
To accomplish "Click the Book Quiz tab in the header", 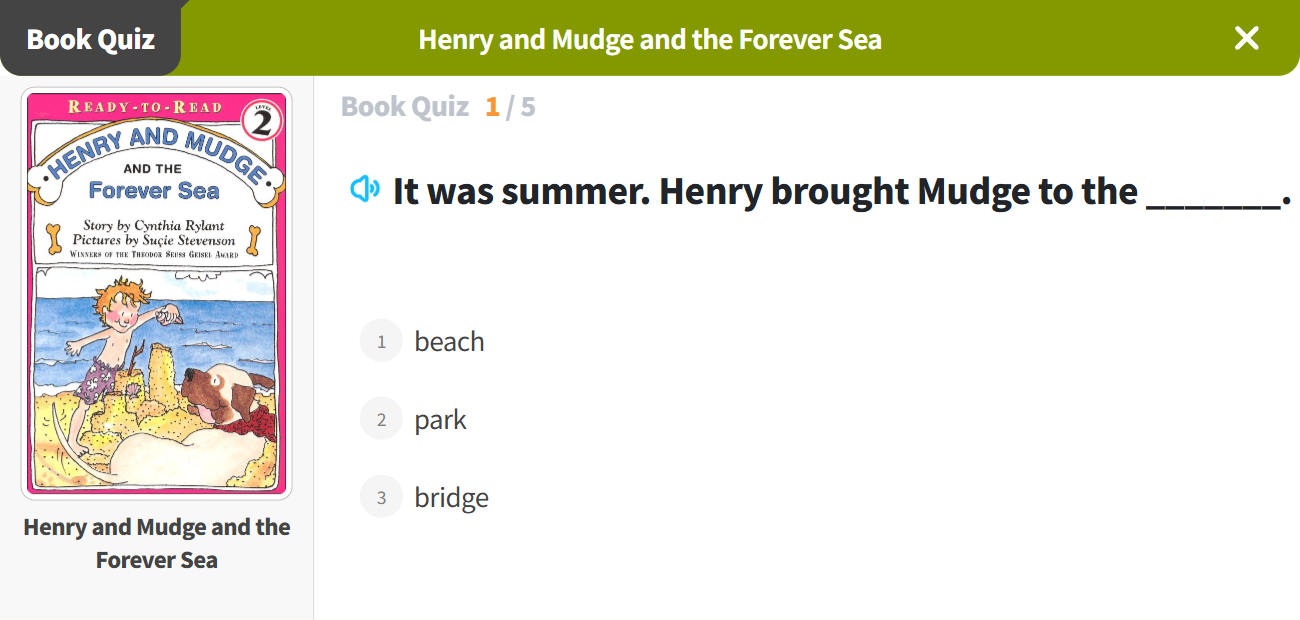I will (x=90, y=40).
